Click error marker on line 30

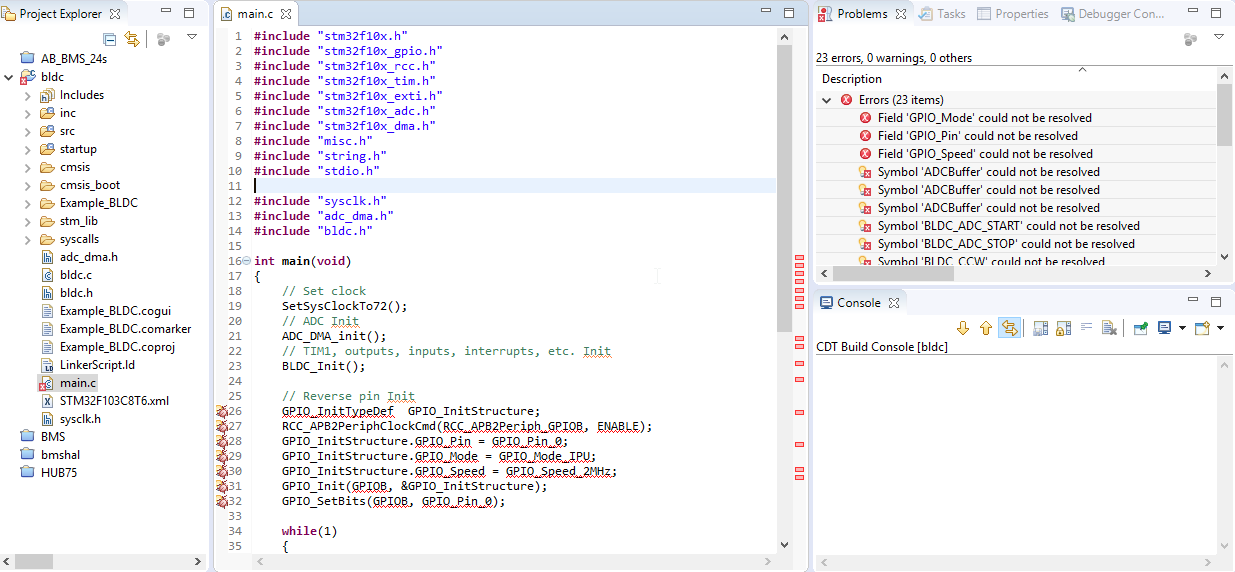[222, 471]
